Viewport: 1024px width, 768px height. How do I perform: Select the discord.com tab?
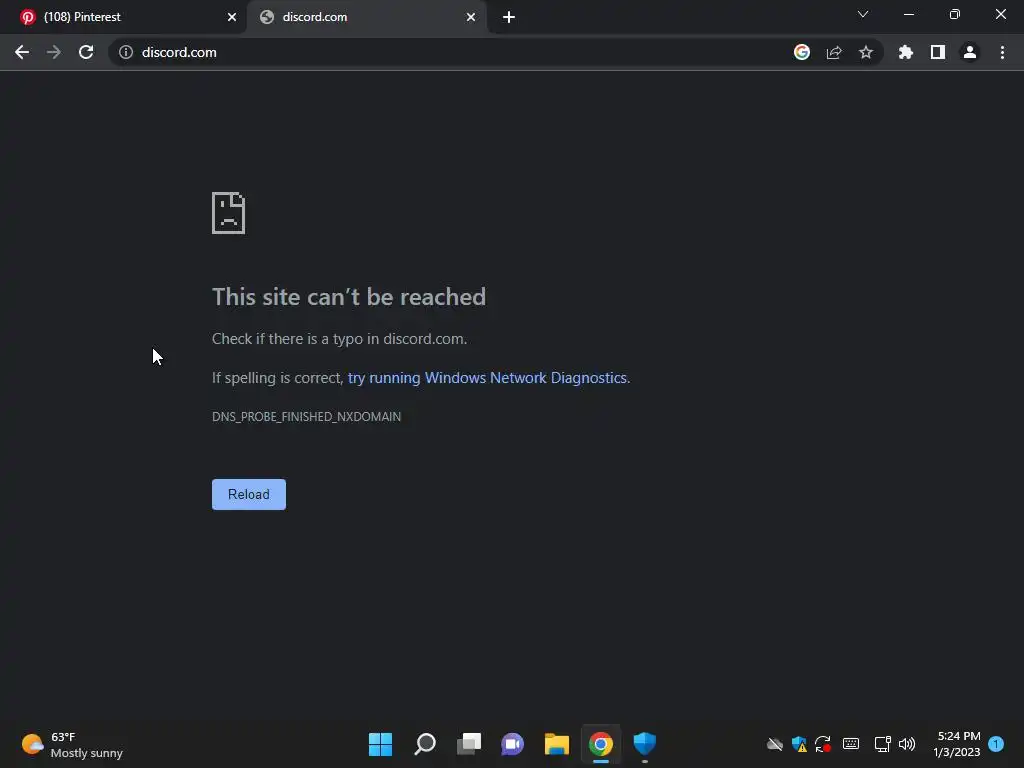click(367, 17)
